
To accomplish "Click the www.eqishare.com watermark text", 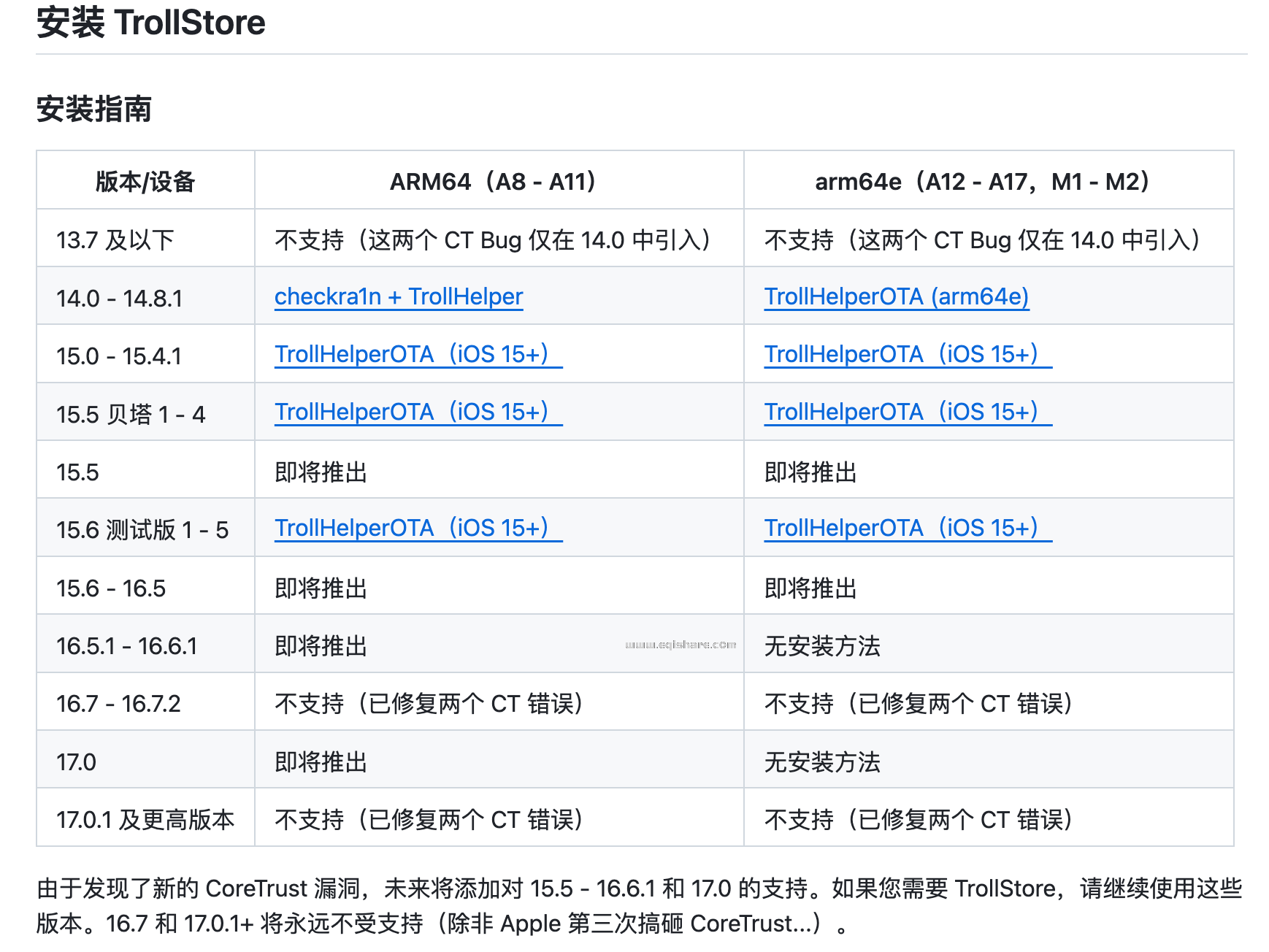I will [x=680, y=645].
